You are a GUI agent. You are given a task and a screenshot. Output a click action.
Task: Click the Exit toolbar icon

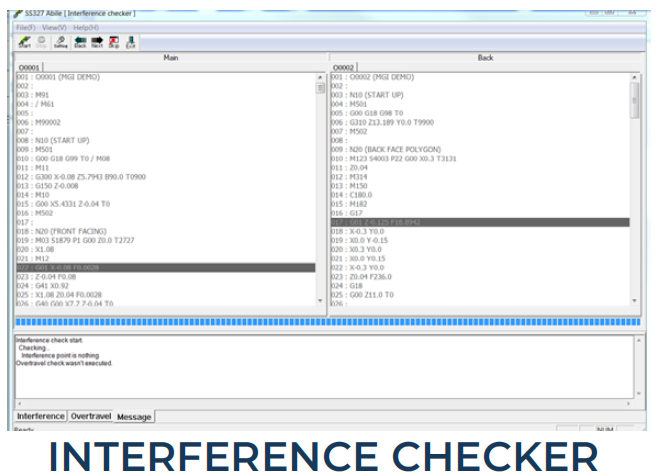(x=131, y=43)
